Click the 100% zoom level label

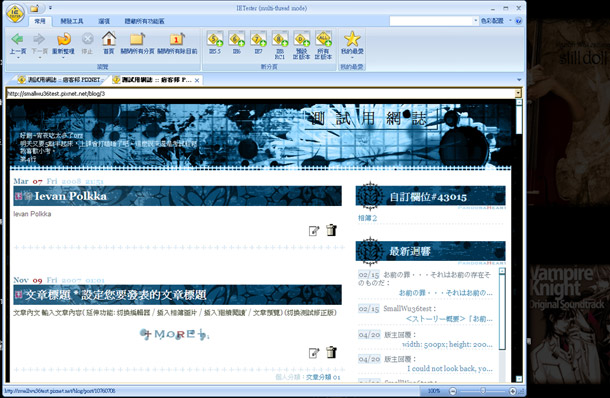[434, 391]
